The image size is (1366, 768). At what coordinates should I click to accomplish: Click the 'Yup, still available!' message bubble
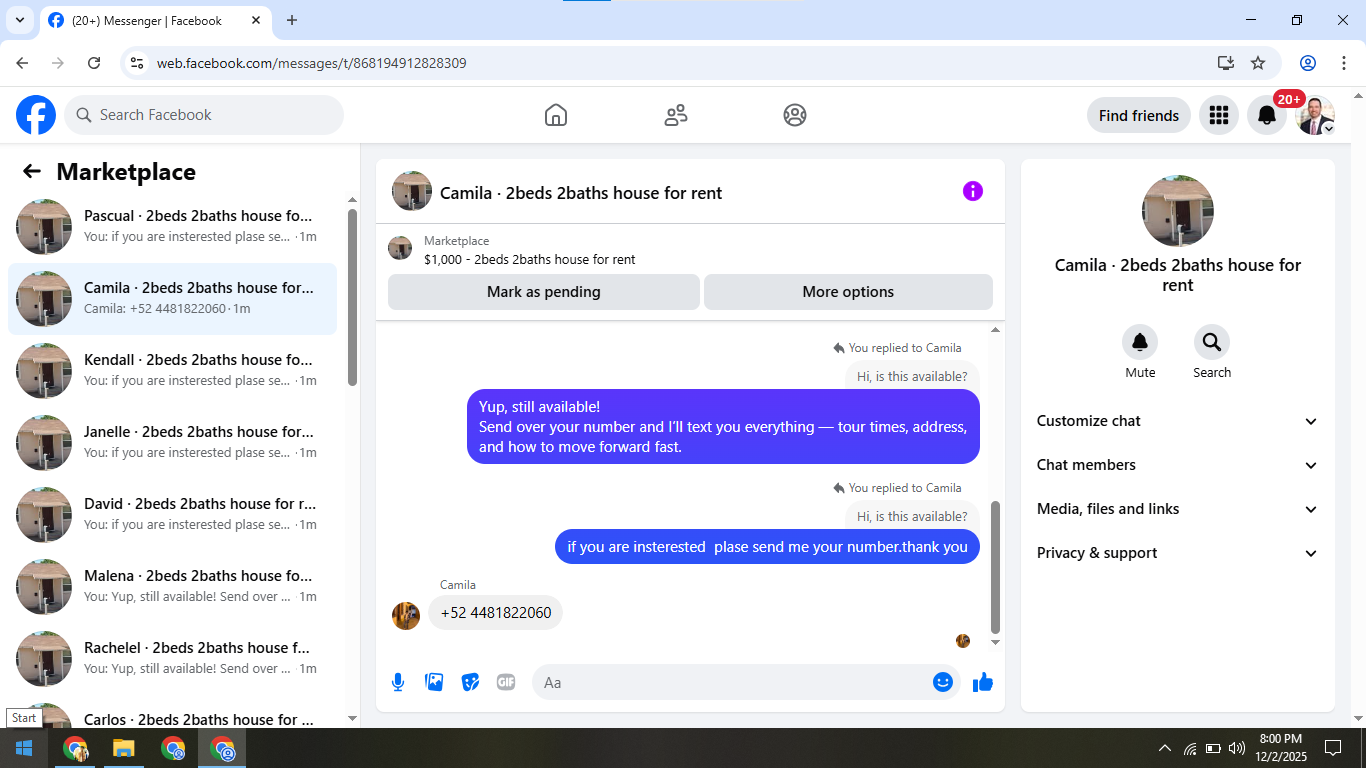(x=723, y=427)
